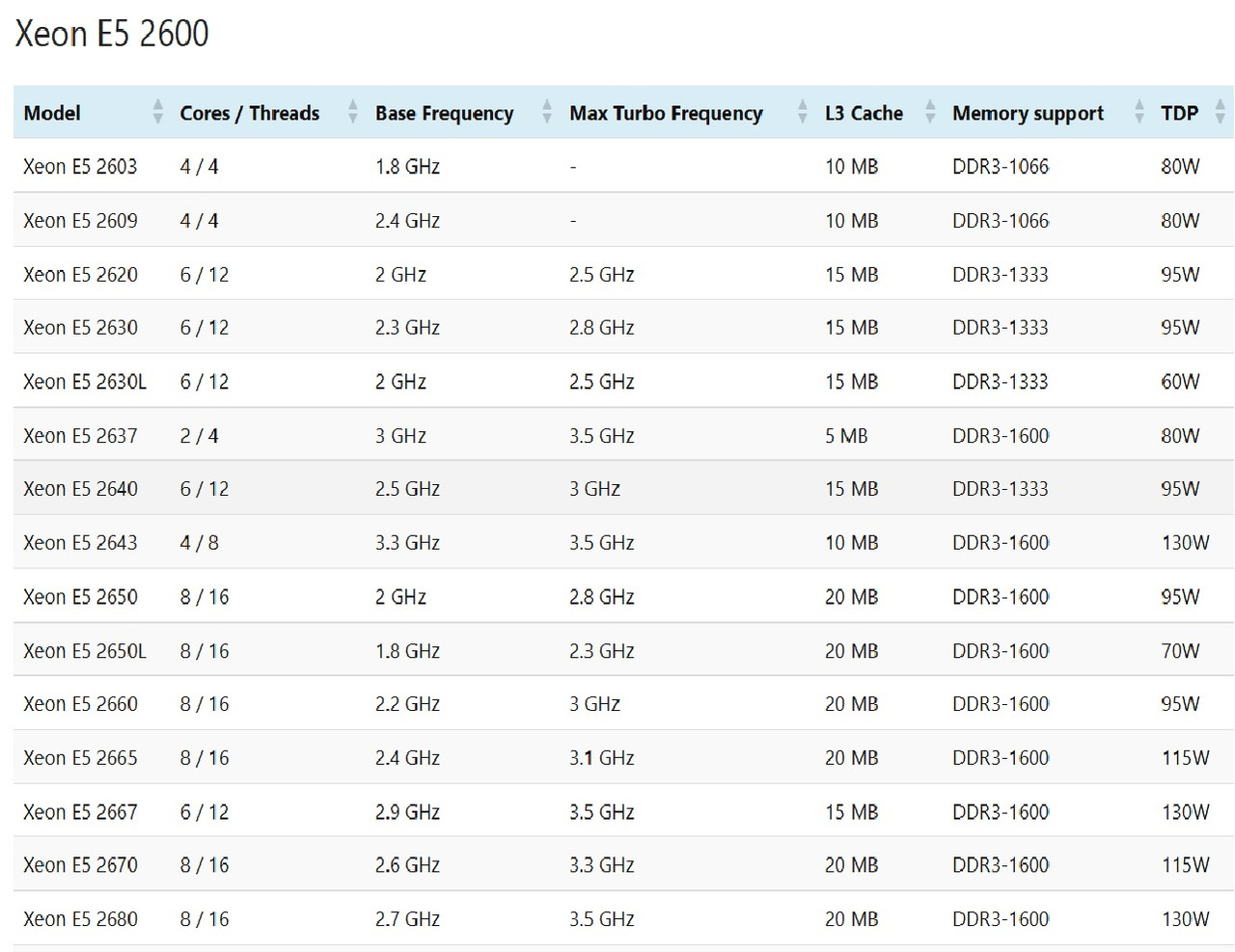This screenshot has height=952, width=1235.
Task: Click DDR3-1066 memory cell of E5 2603
Action: click(x=1001, y=166)
